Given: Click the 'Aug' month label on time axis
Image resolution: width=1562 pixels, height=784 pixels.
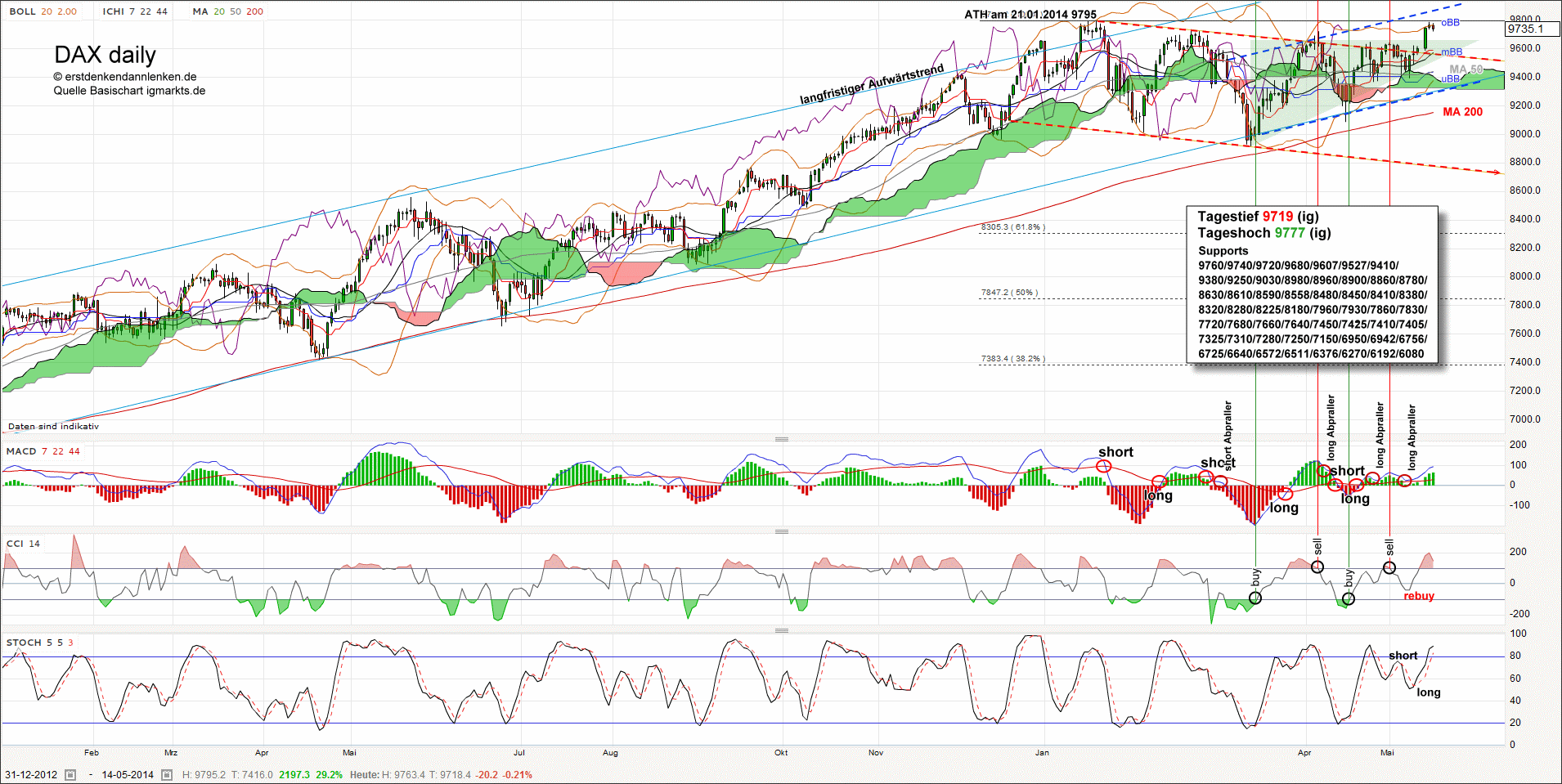Looking at the screenshot, I should (610, 753).
